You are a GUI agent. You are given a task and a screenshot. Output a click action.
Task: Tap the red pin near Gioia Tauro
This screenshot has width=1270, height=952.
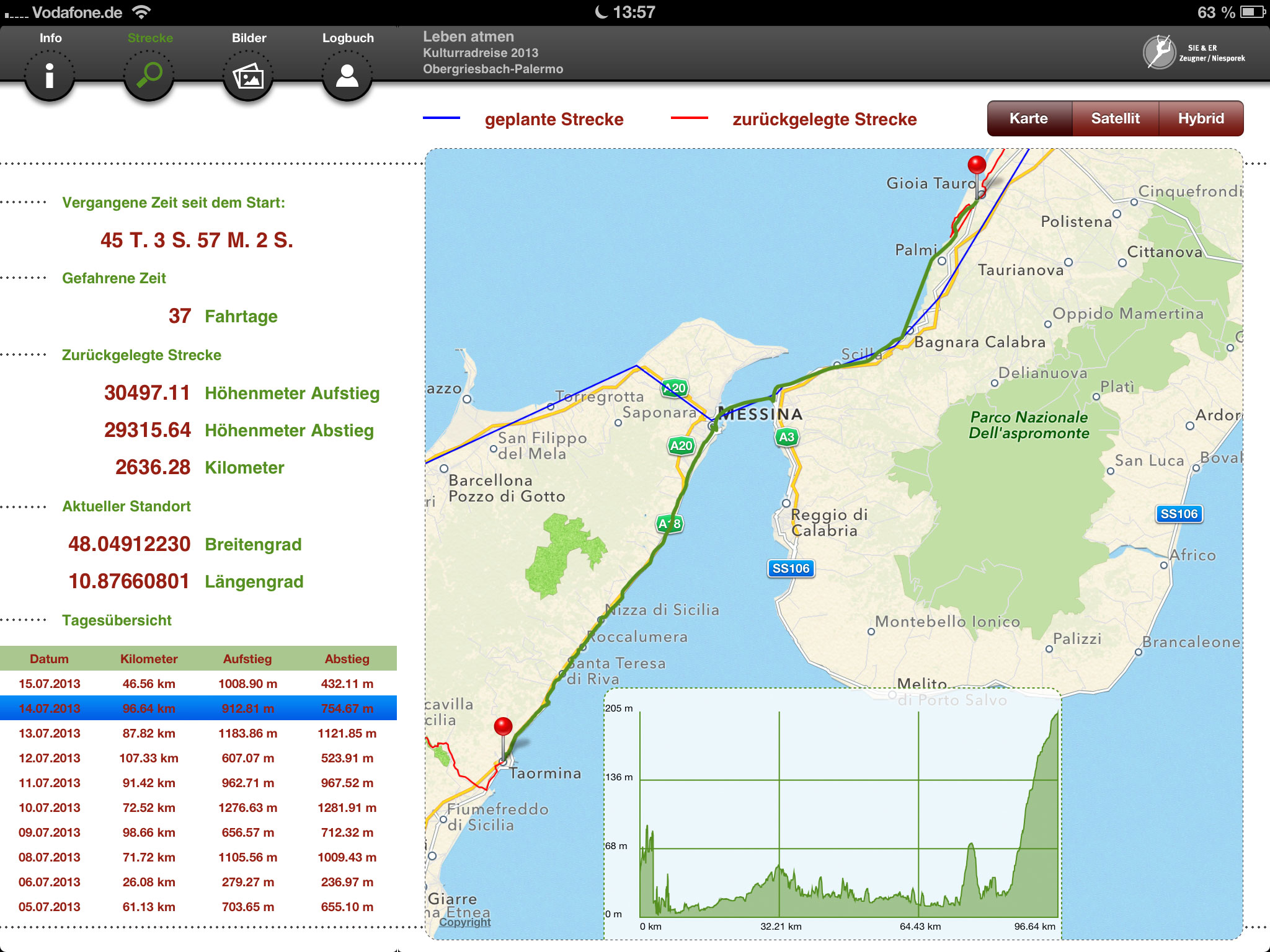coord(977,165)
